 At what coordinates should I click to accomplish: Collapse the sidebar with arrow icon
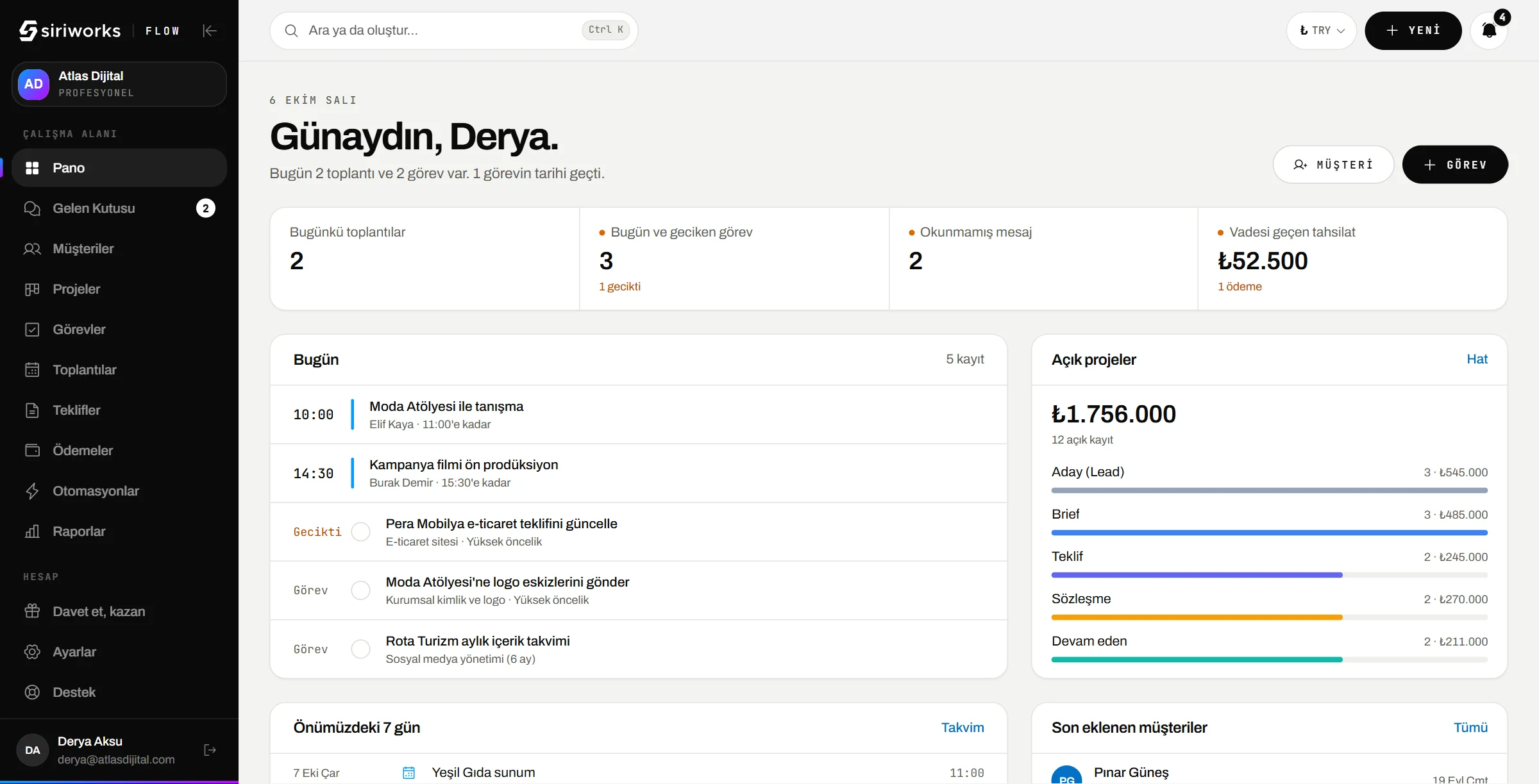[x=210, y=31]
